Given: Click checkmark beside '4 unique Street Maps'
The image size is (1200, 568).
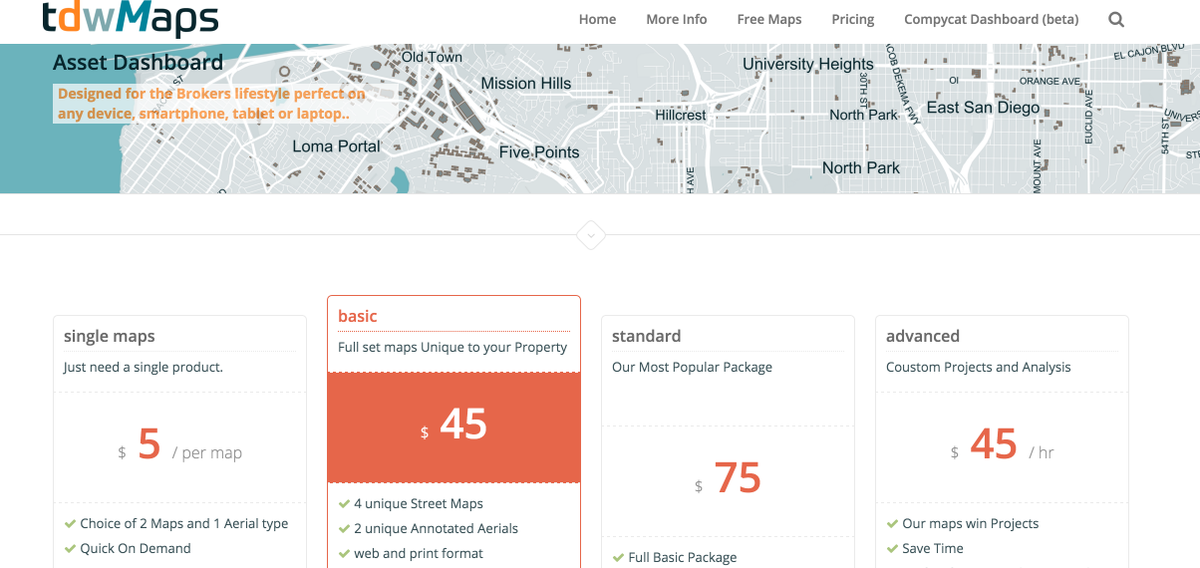Looking at the screenshot, I should point(344,504).
